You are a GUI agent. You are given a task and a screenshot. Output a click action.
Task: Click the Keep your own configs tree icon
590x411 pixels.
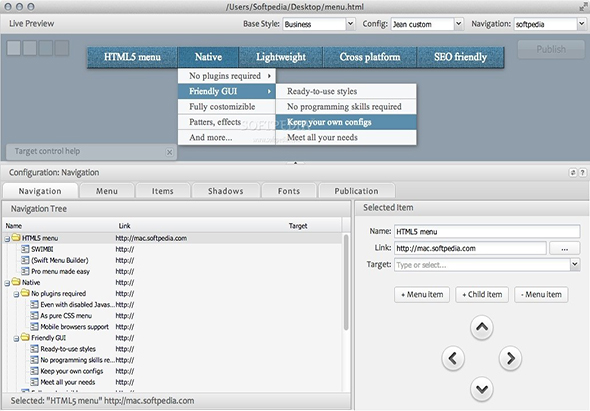(x=34, y=371)
